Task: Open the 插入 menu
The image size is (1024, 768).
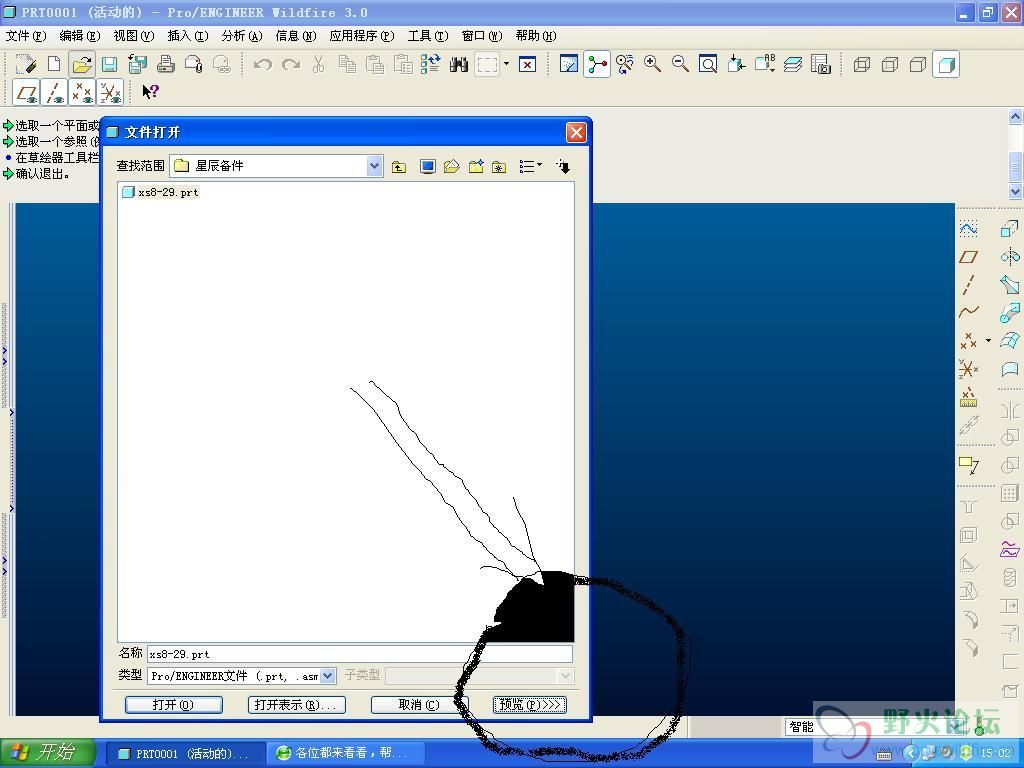Action: 187,36
